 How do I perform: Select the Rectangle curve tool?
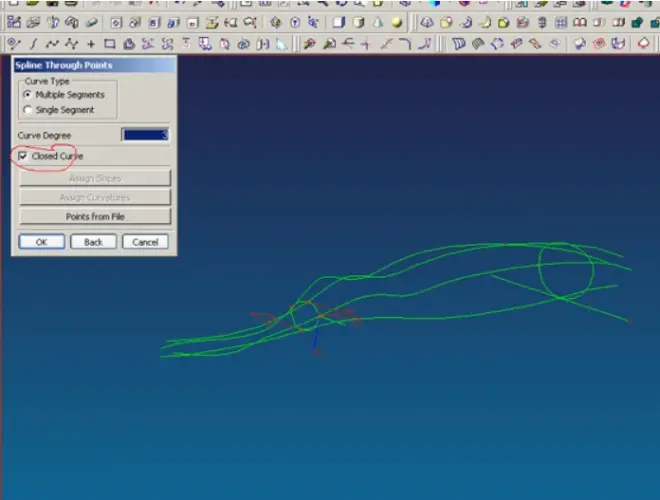[109, 43]
